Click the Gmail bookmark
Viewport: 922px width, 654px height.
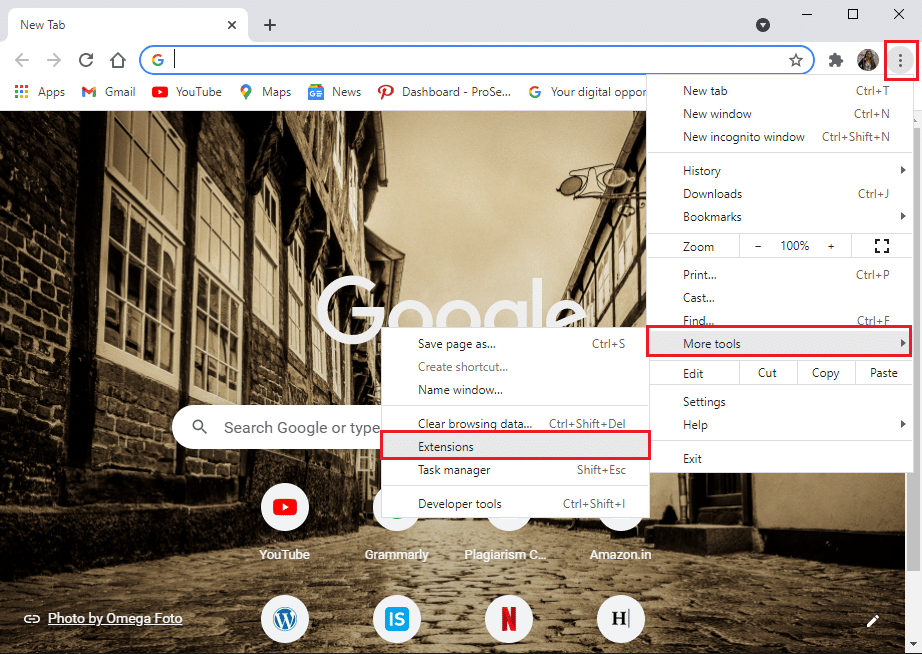[x=109, y=92]
